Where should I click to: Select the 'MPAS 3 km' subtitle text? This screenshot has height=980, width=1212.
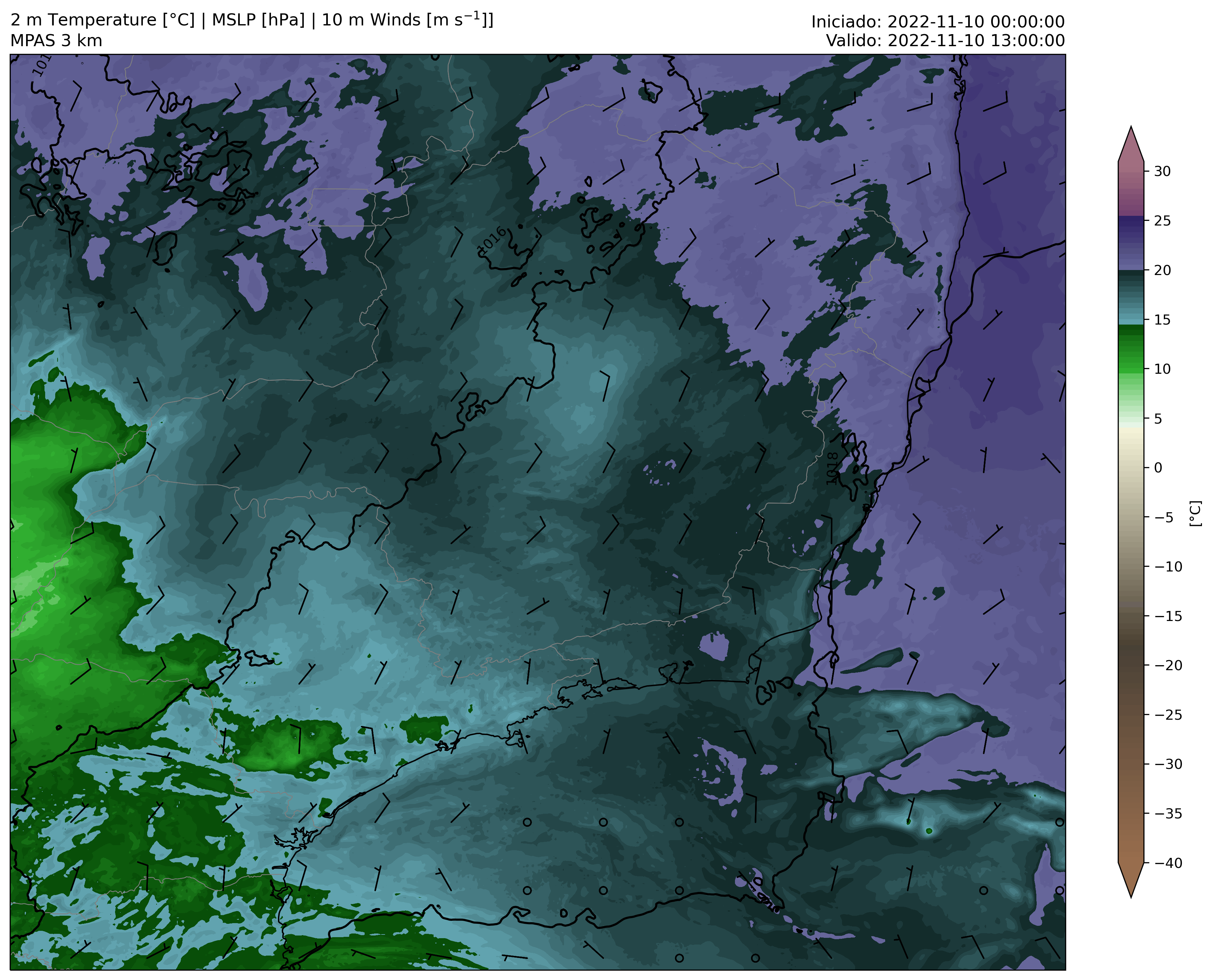[x=57, y=40]
